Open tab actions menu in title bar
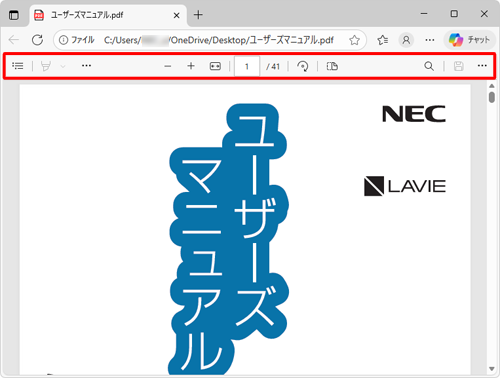500x378 pixels. click(x=14, y=15)
